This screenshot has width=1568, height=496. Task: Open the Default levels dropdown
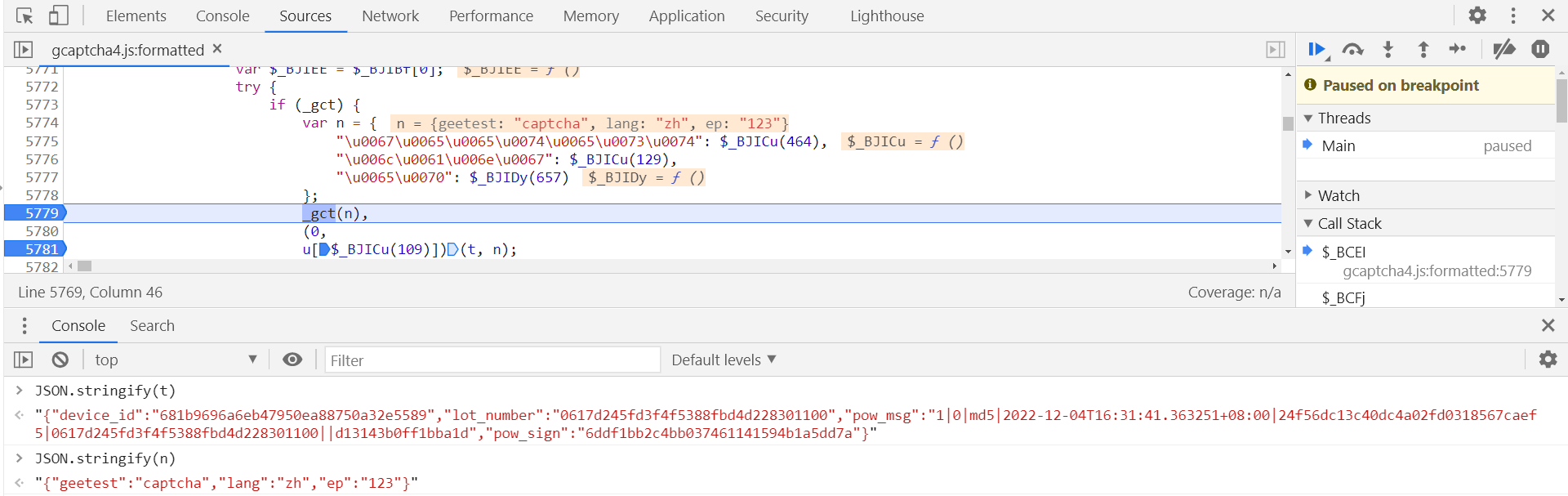pyautogui.click(x=724, y=360)
